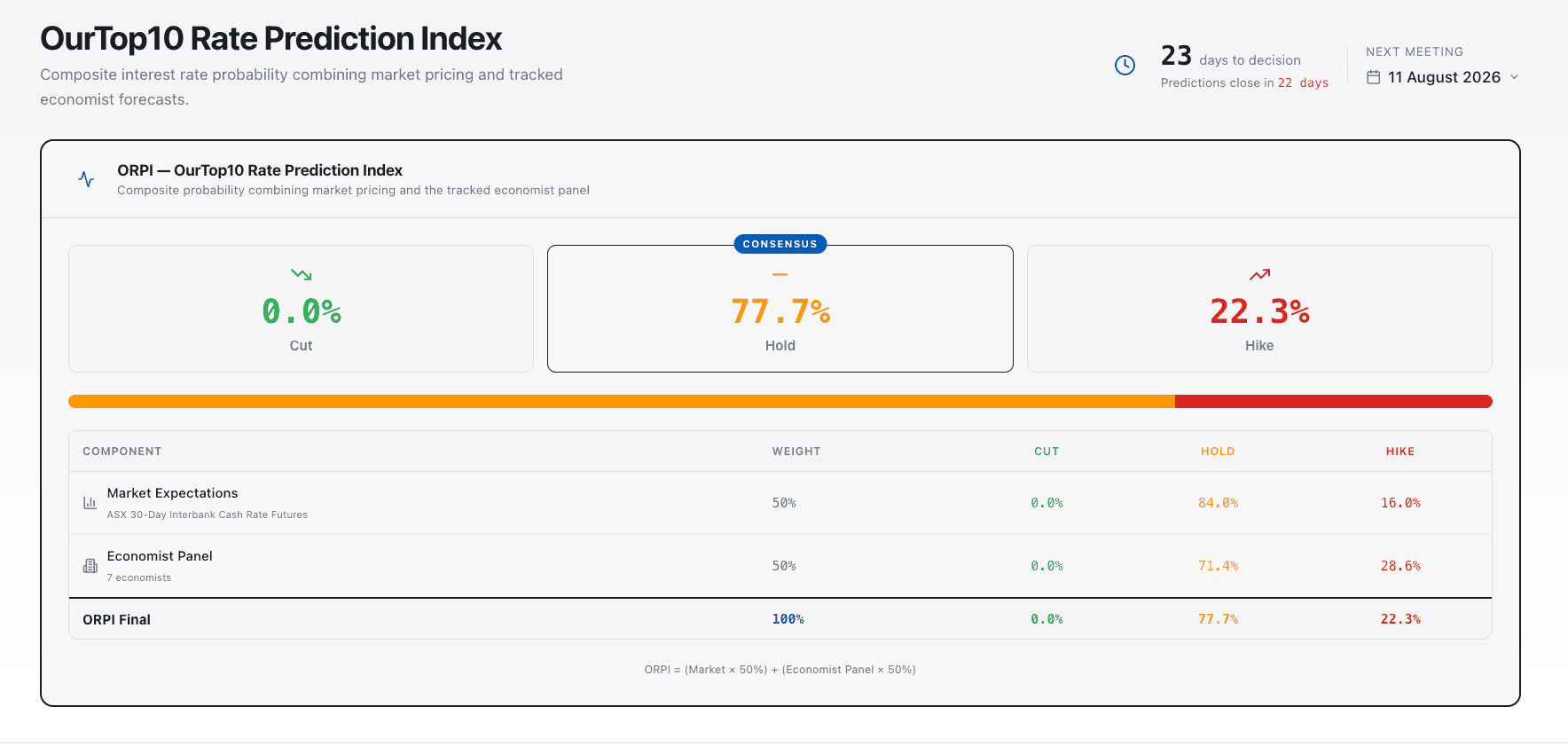
Task: Click the ORPI Final row label
Action: 116,619
